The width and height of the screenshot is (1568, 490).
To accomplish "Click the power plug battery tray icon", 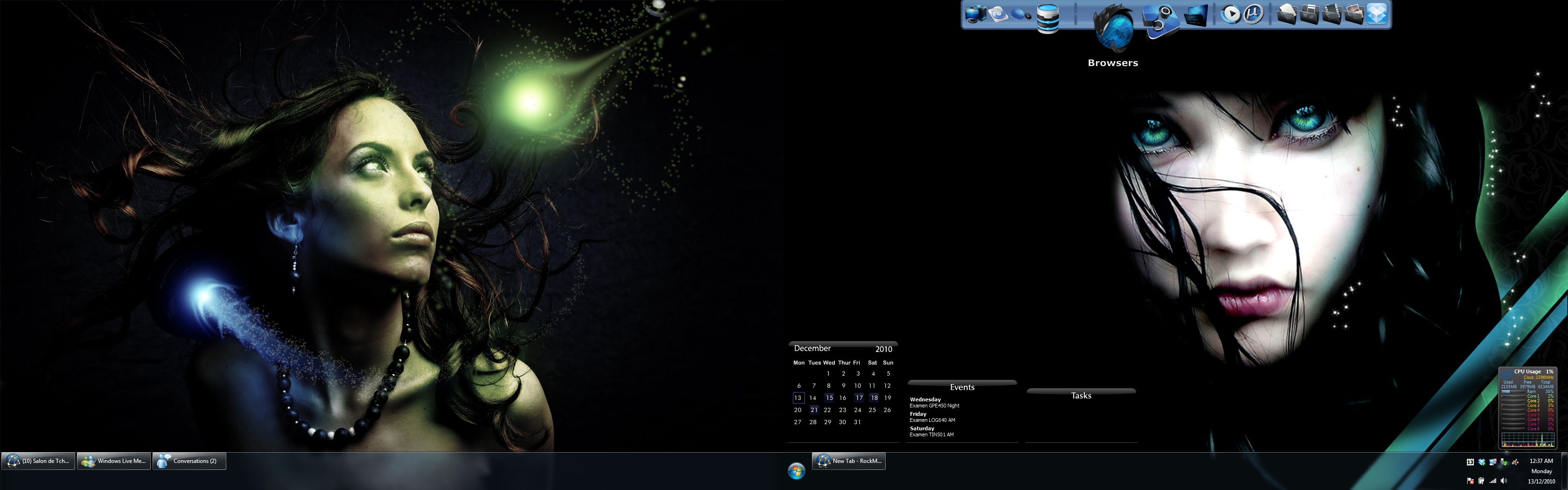I will pos(1482,481).
